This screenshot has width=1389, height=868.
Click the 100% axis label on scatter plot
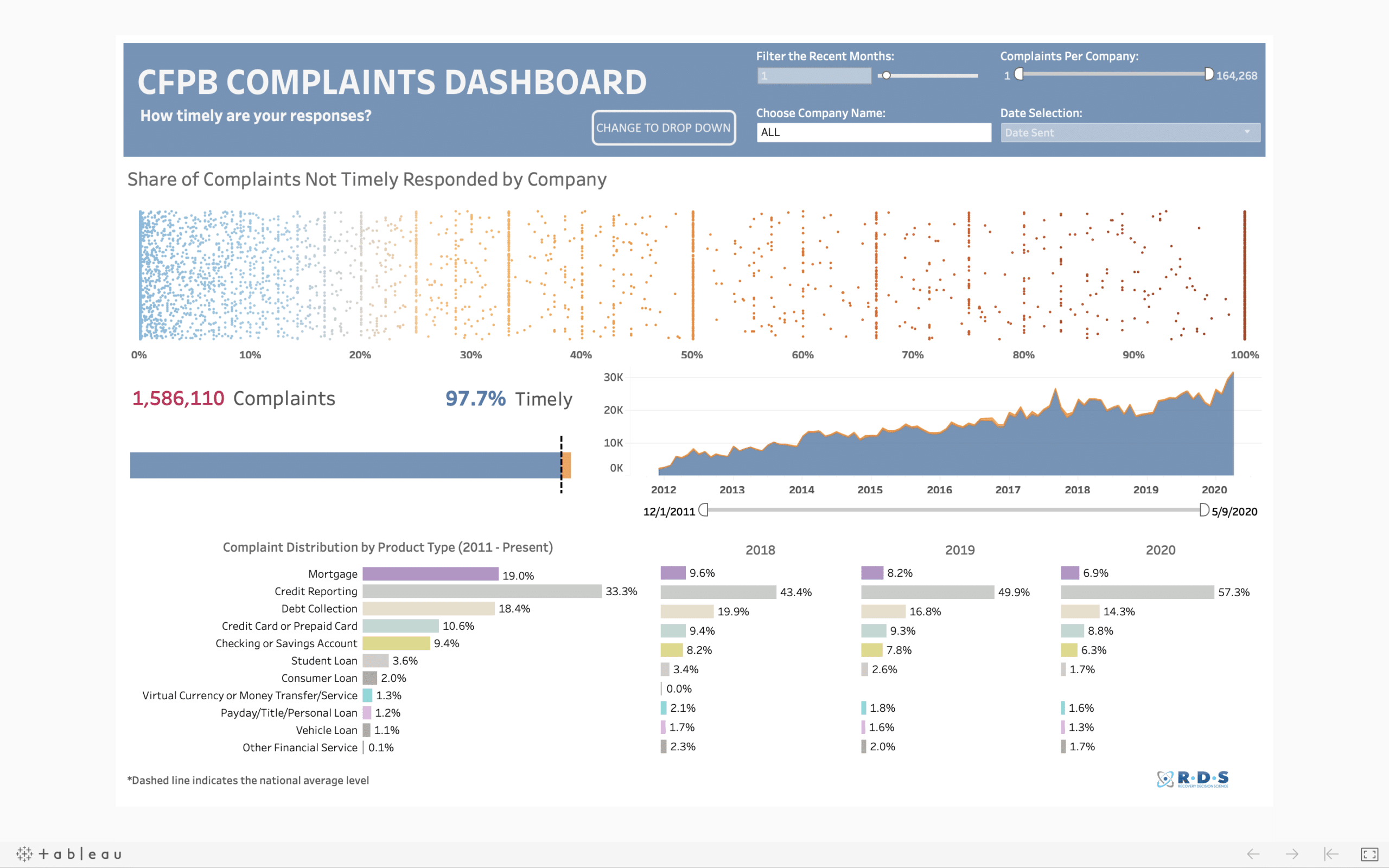(x=1244, y=355)
